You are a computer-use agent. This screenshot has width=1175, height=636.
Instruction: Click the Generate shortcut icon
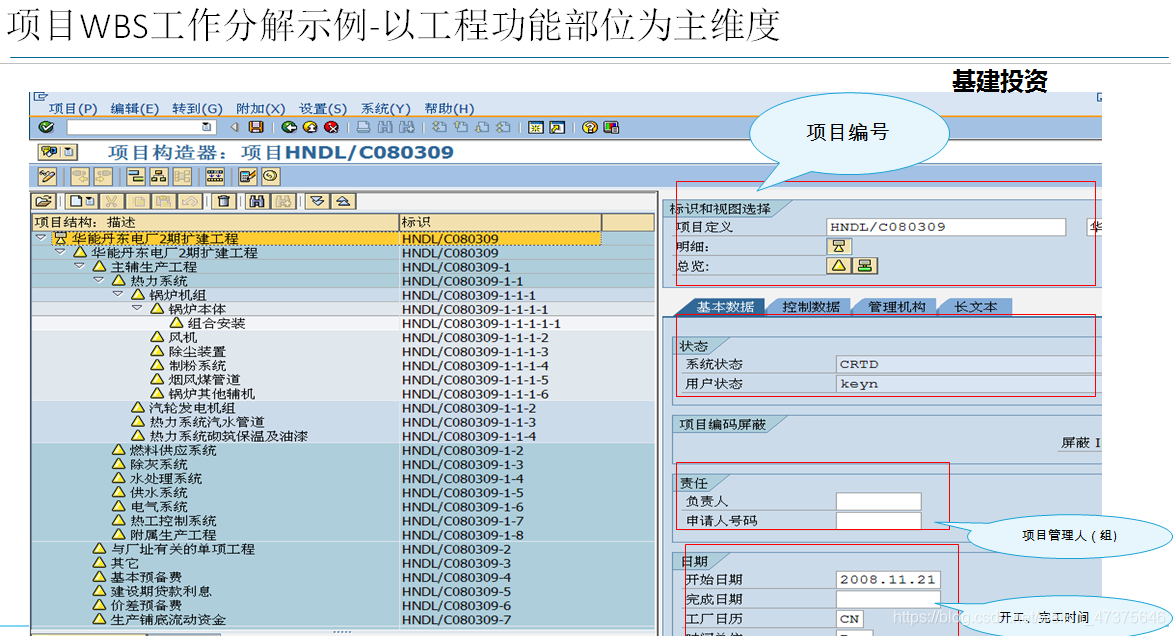coord(557,127)
